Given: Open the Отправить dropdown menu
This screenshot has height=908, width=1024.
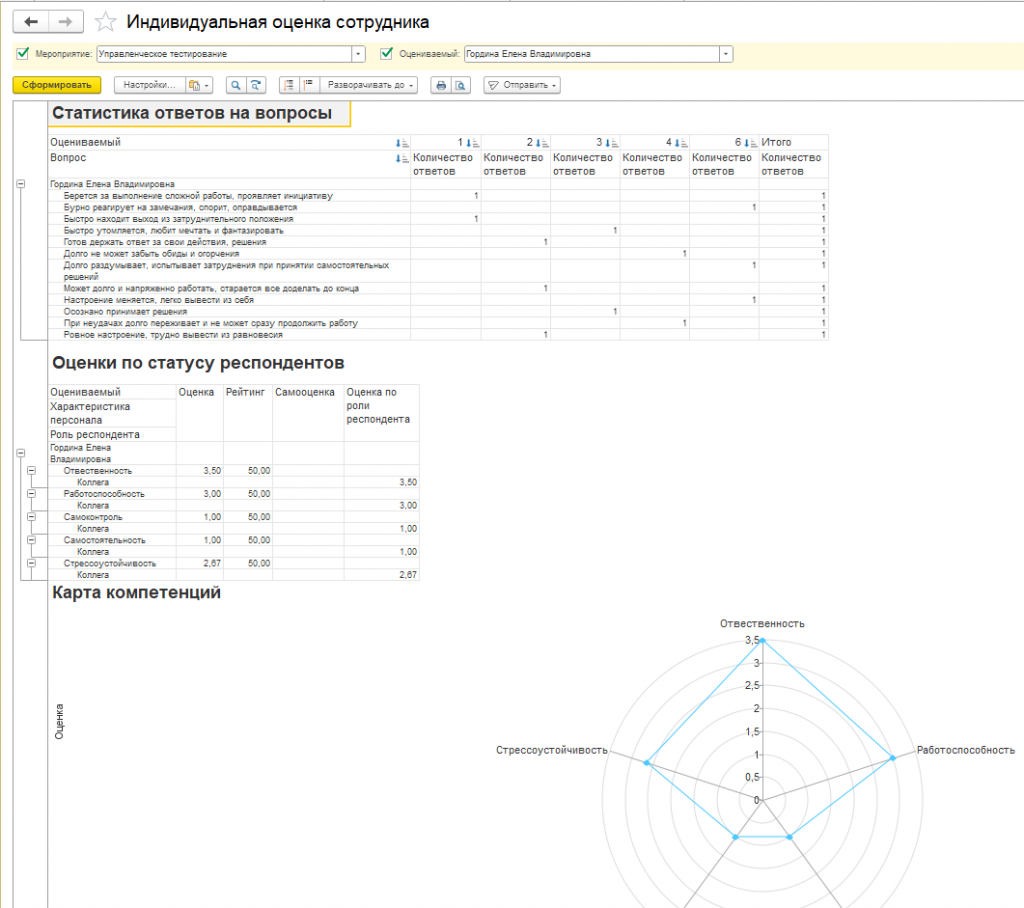Looking at the screenshot, I should [x=522, y=85].
